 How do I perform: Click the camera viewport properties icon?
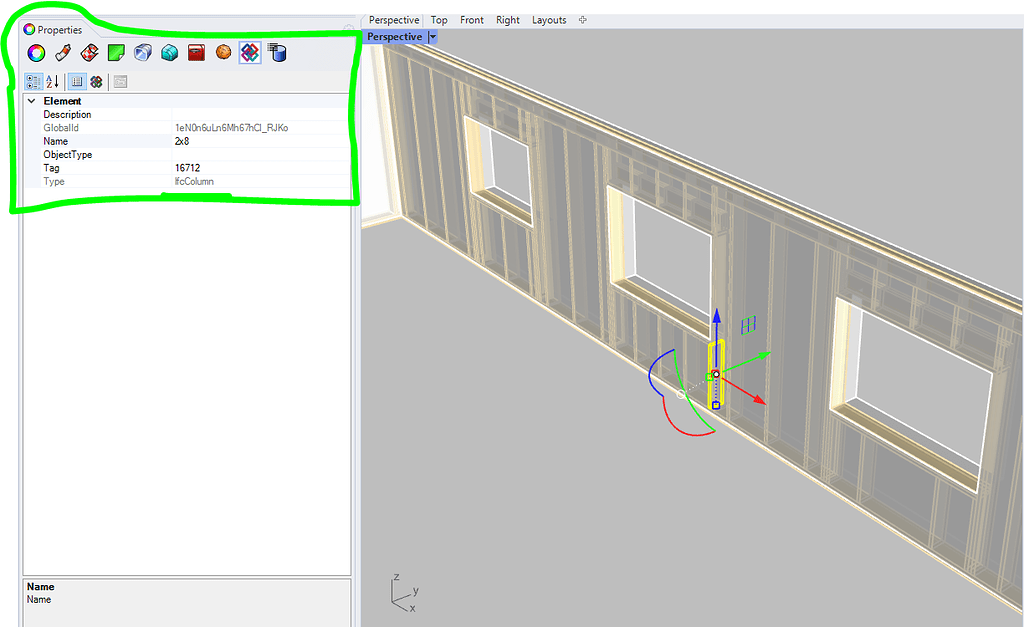click(x=142, y=52)
